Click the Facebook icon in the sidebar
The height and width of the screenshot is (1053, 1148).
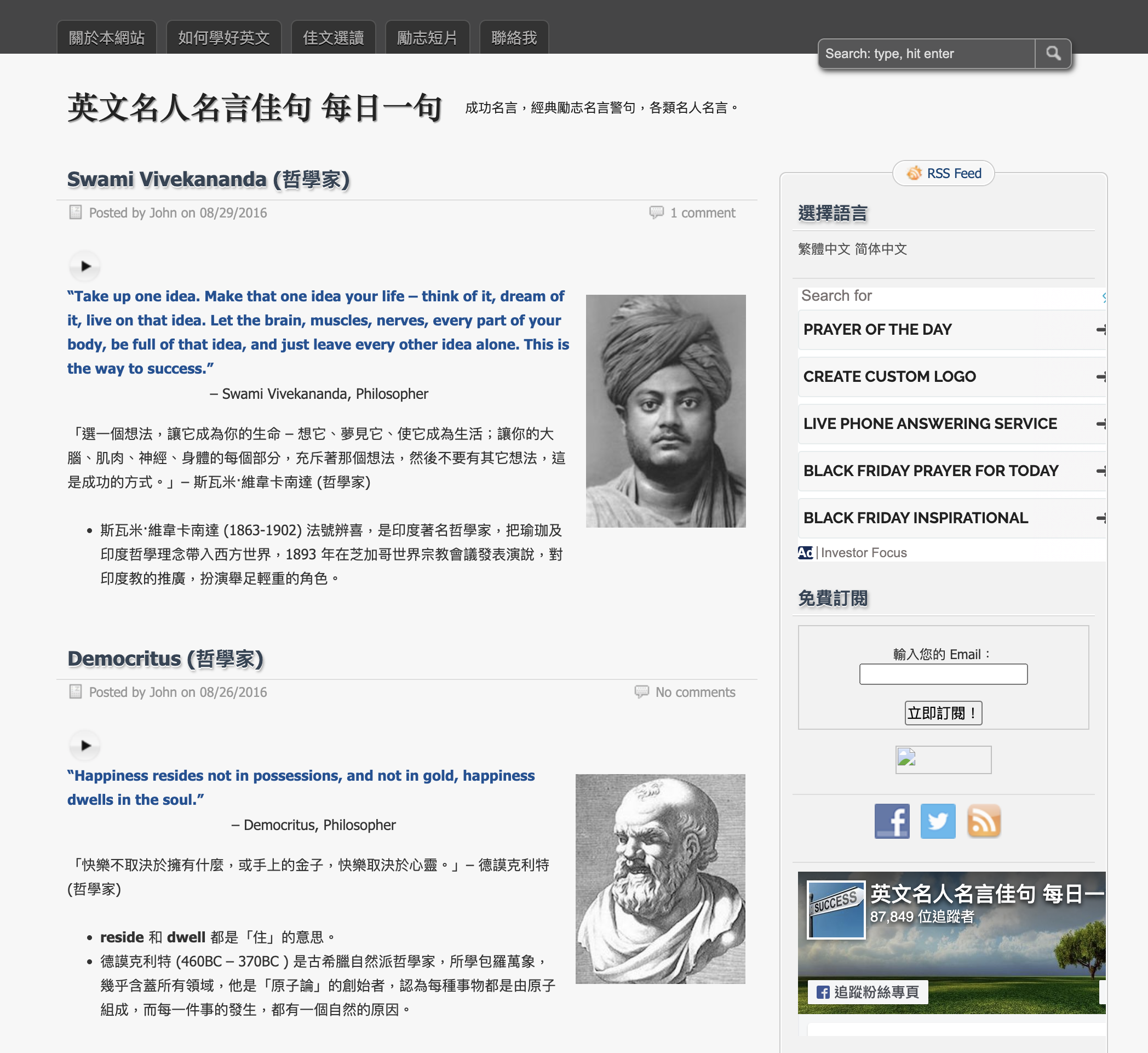pyautogui.click(x=892, y=821)
